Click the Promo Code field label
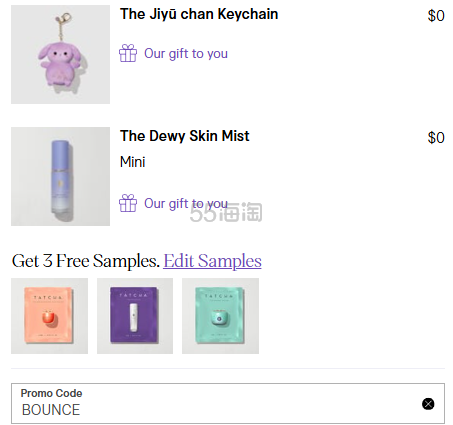Image resolution: width=453 pixels, height=425 pixels. tap(51, 393)
